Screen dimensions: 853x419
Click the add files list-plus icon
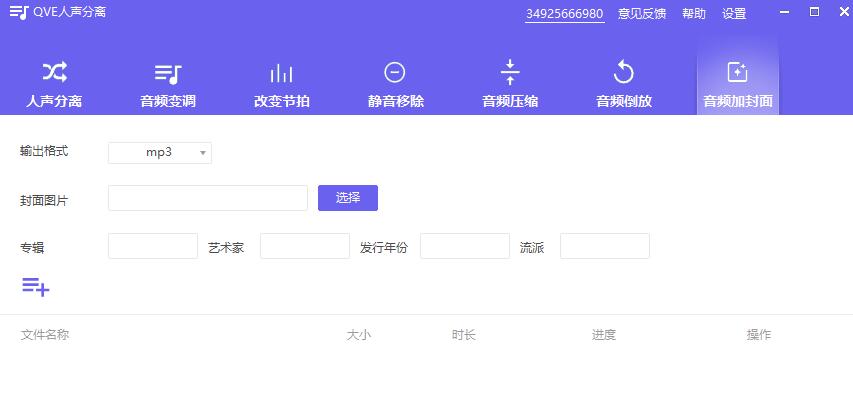tap(36, 287)
